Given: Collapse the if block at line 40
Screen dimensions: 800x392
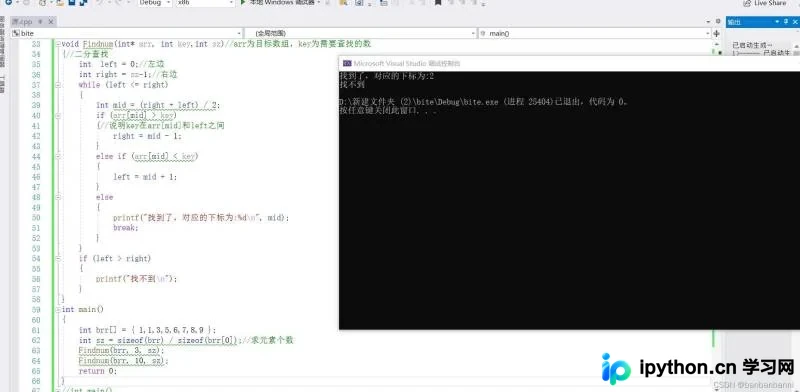Looking at the screenshot, I should tap(58, 116).
